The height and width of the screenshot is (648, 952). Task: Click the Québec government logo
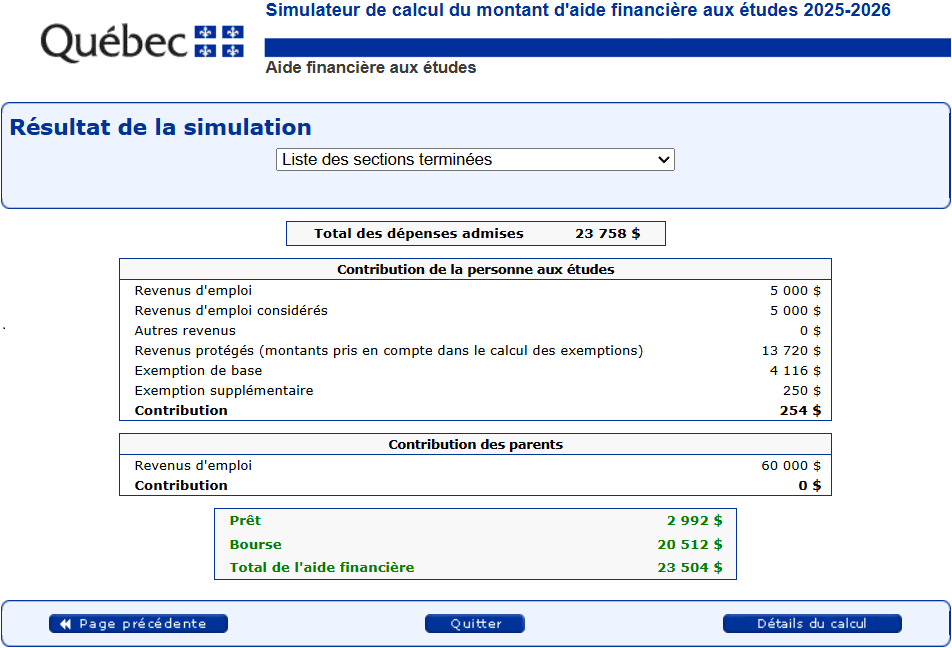click(142, 42)
